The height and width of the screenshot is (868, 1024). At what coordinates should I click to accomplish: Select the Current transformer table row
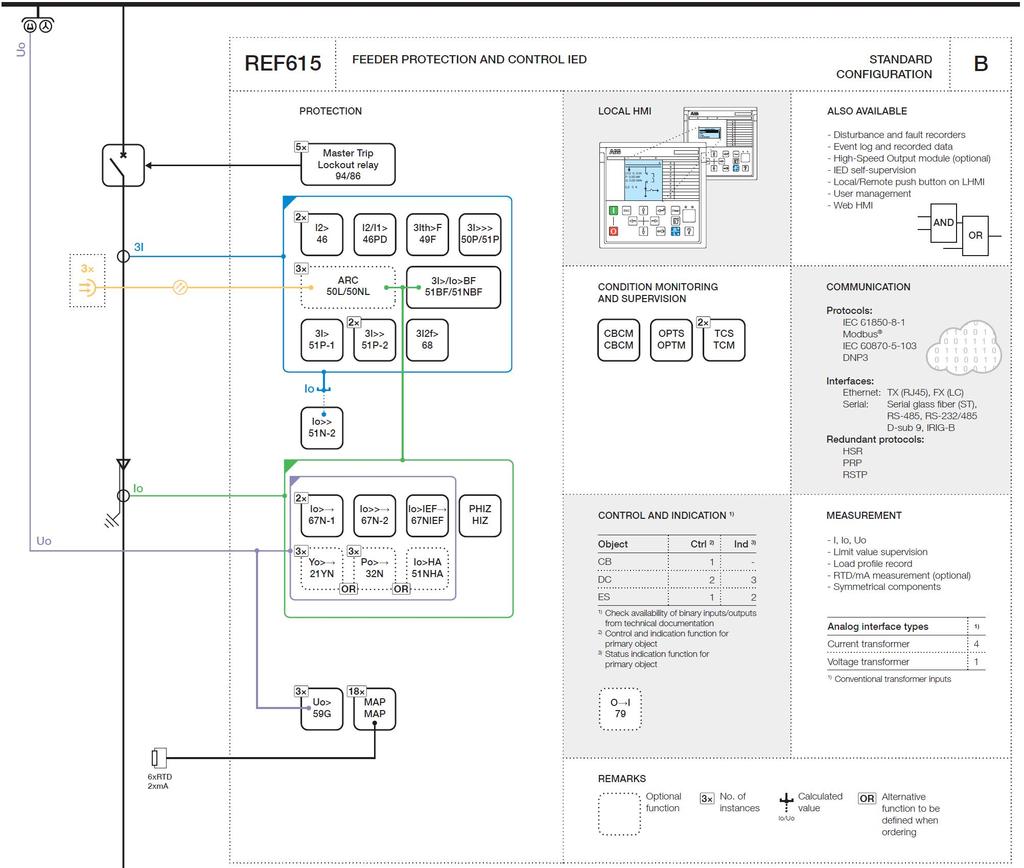pyautogui.click(x=906, y=644)
